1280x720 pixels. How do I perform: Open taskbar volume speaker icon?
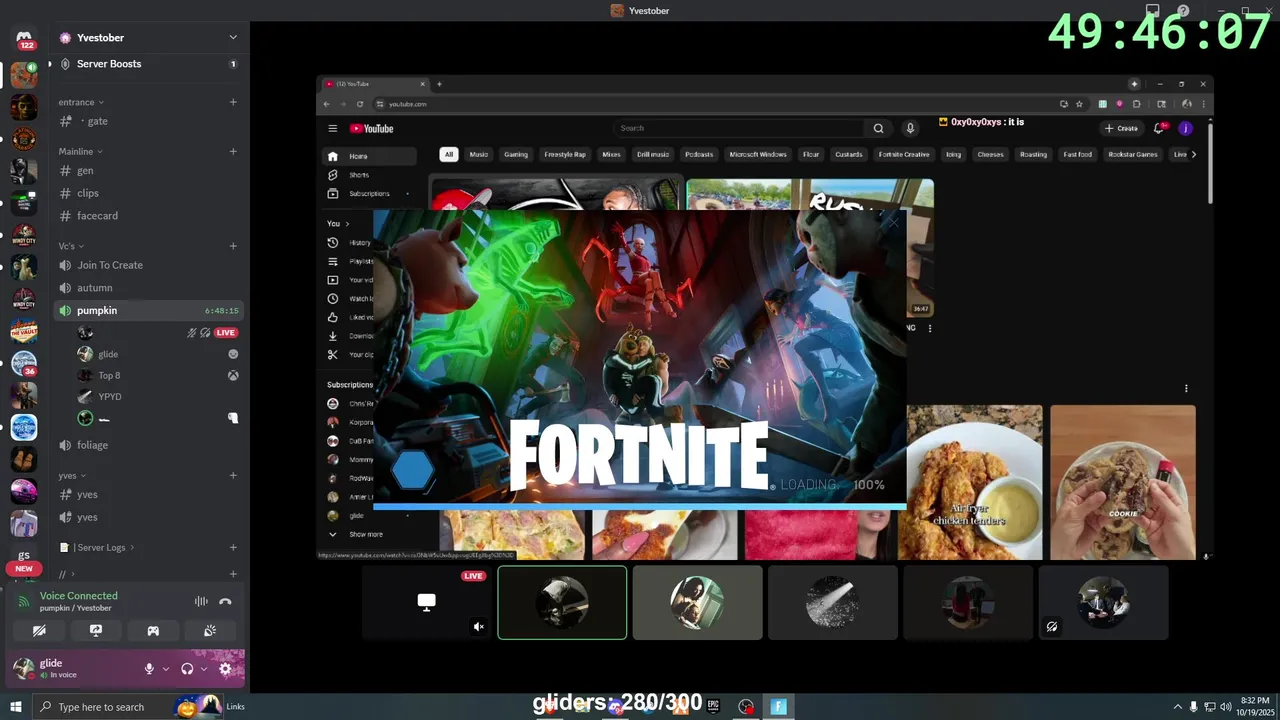[1225, 707]
